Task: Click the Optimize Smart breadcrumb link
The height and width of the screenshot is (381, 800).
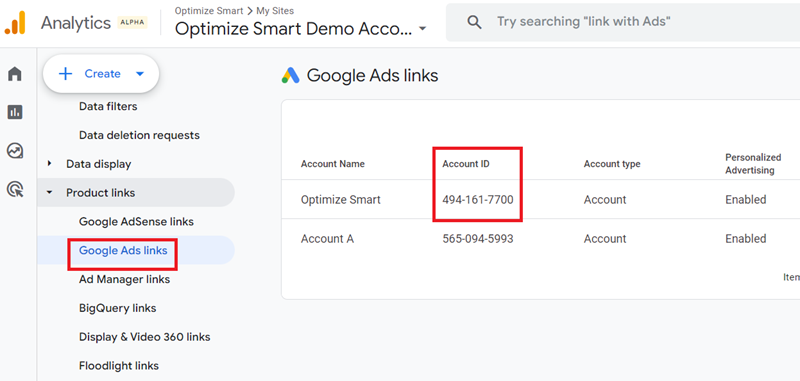Action: 209,11
